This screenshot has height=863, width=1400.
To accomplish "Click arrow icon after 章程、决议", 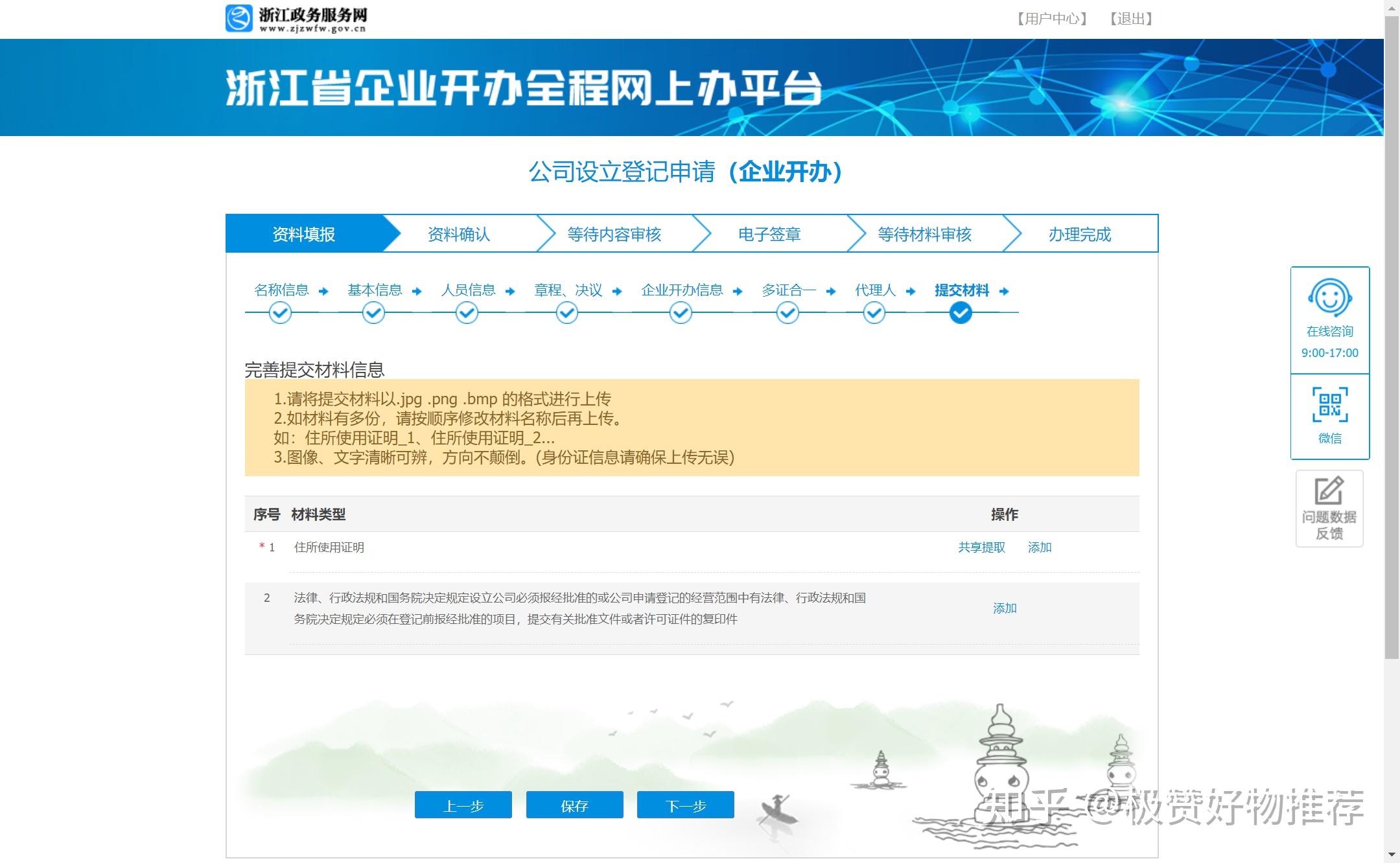I will (x=617, y=292).
